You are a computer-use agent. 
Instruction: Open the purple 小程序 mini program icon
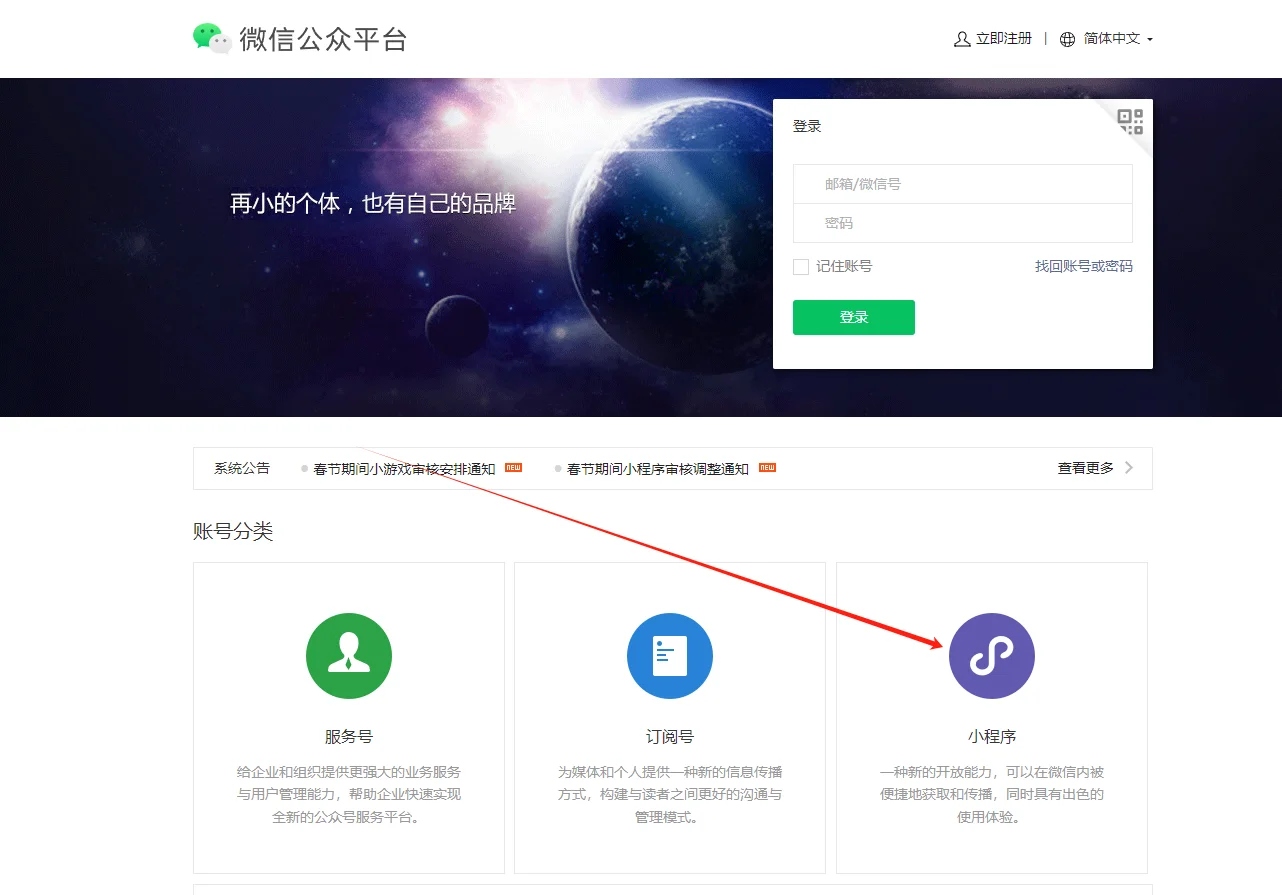tap(992, 656)
